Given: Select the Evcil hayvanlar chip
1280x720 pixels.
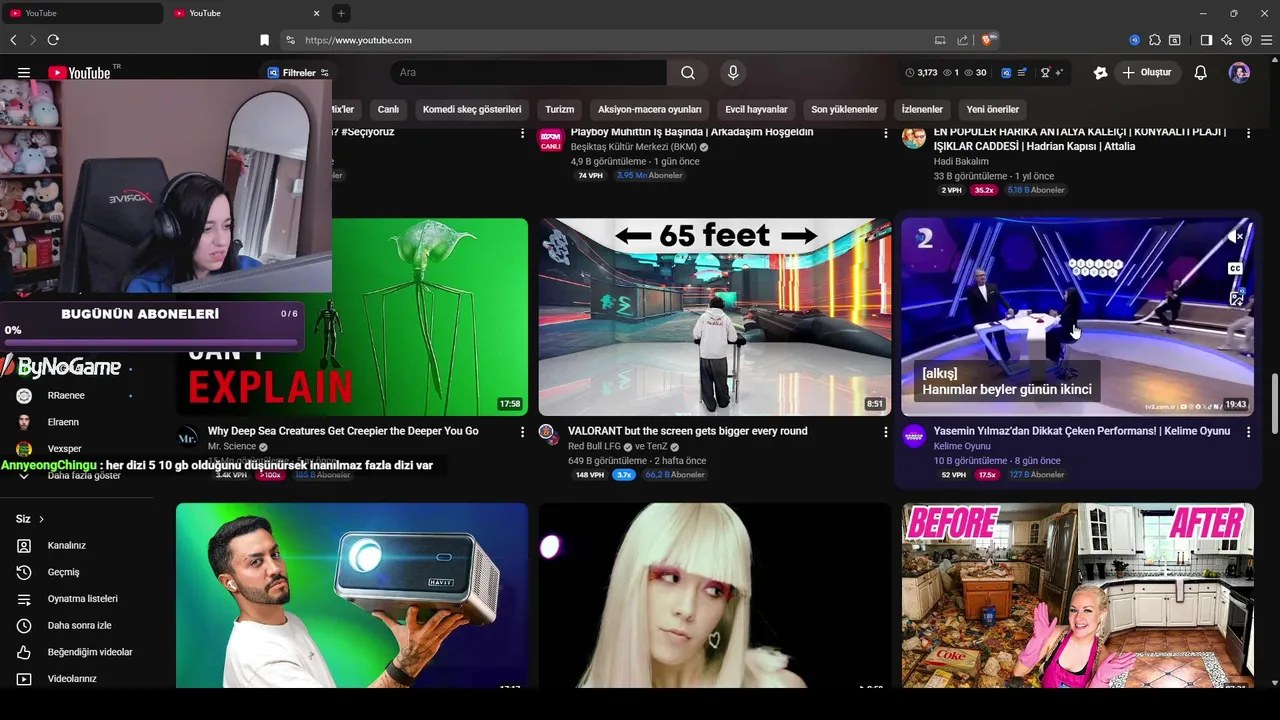Looking at the screenshot, I should 756,109.
